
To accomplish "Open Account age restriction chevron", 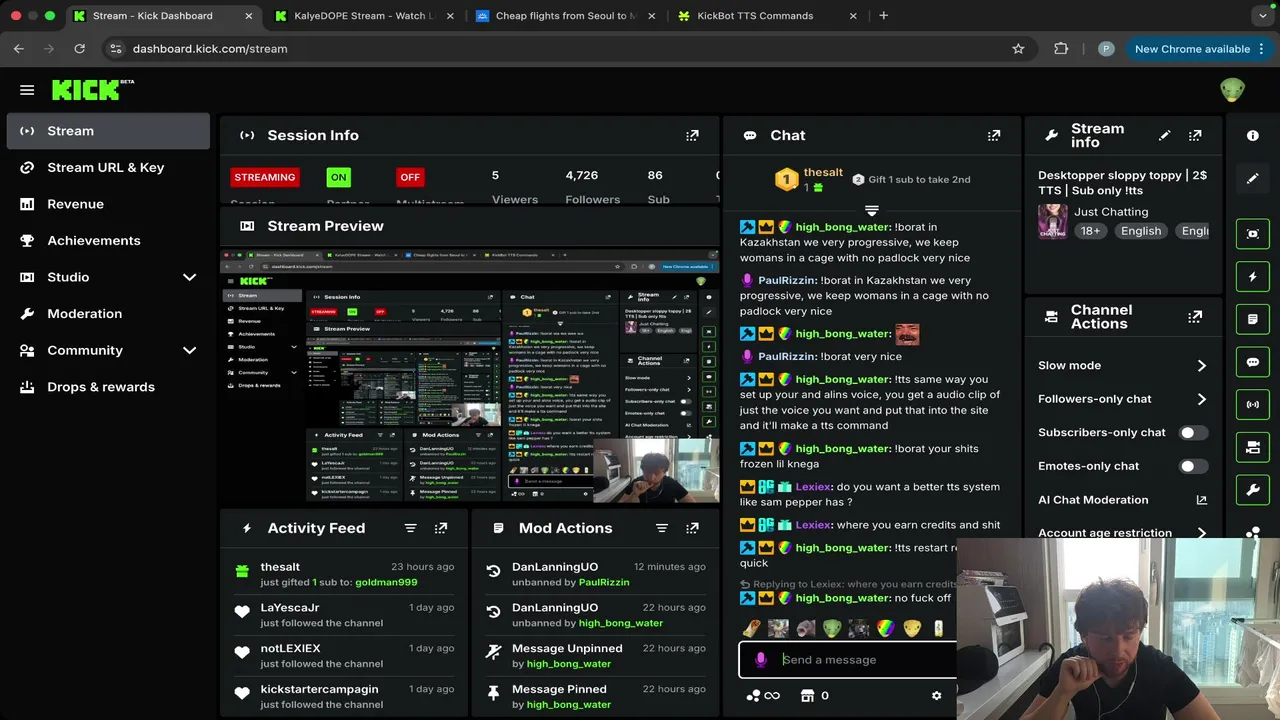I will (1201, 533).
